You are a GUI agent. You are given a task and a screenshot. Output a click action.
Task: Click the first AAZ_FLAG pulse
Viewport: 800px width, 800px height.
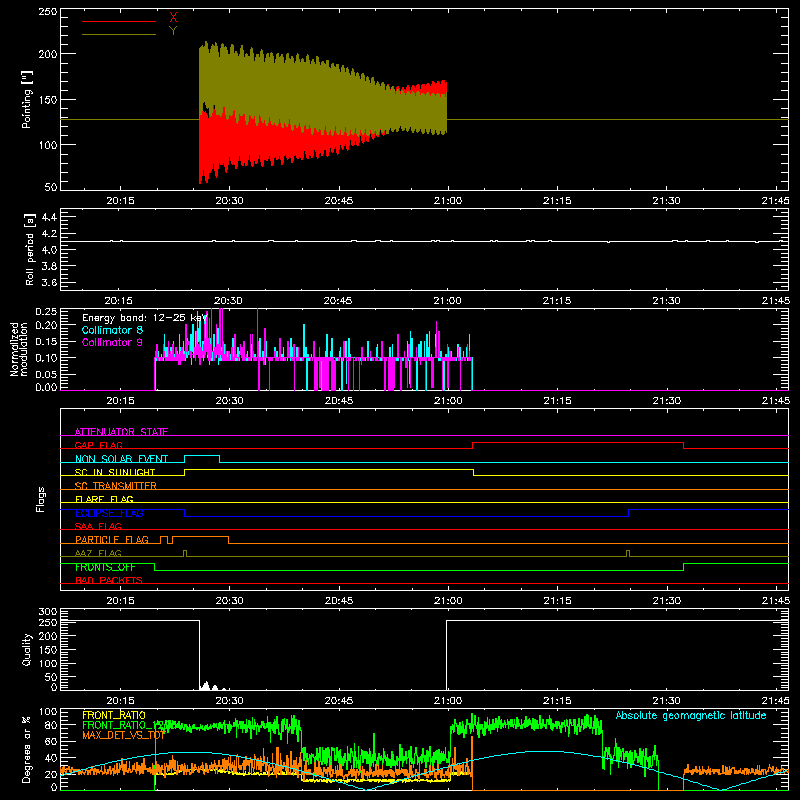[x=185, y=553]
